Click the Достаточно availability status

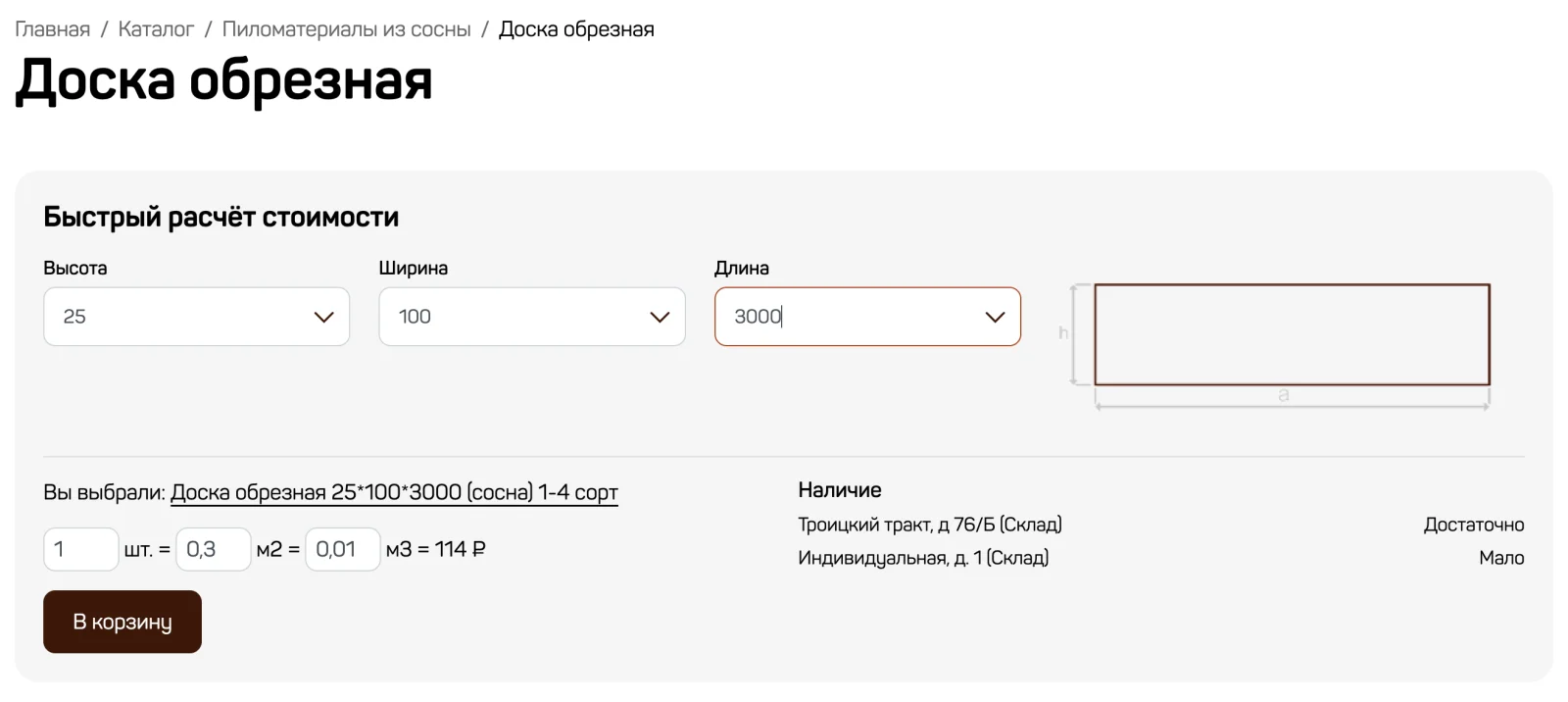pos(1474,525)
